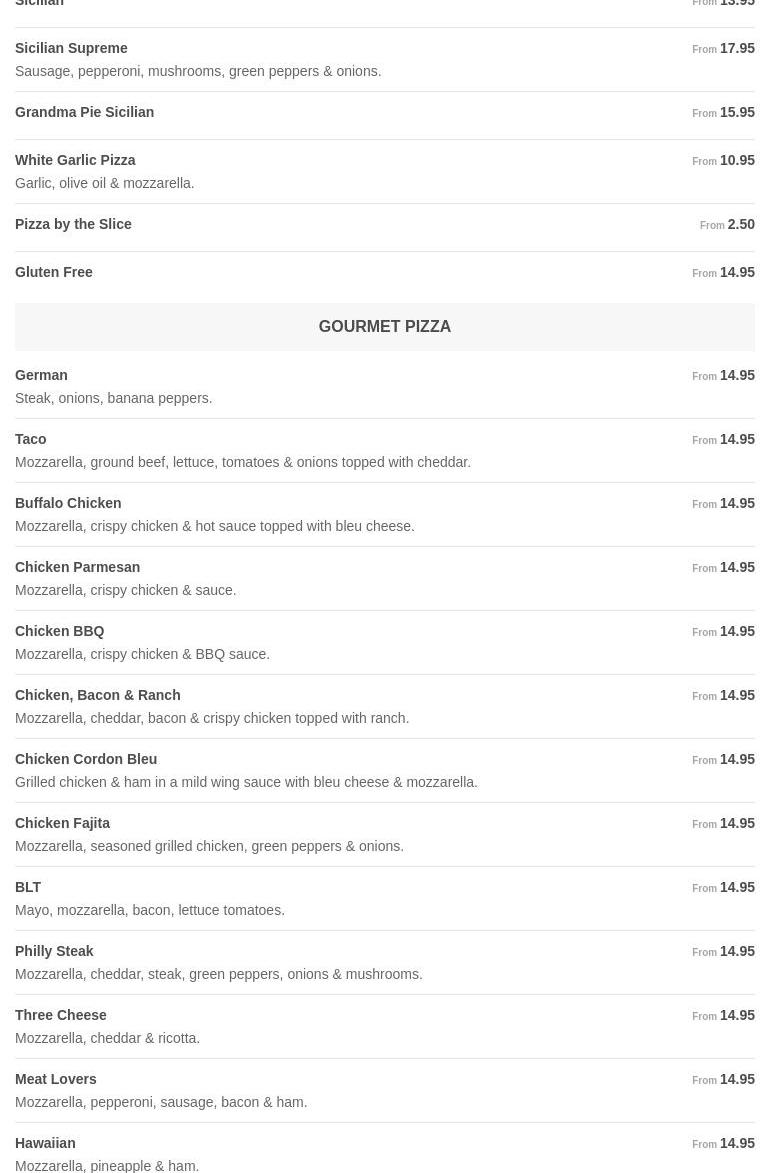
Task: Choose the Chicken Fajita pizza
Action: [x=62, y=823]
